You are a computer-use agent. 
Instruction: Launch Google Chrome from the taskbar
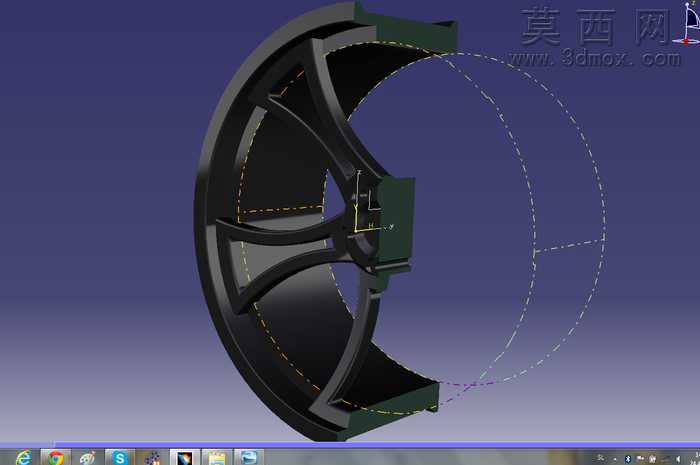pyautogui.click(x=56, y=457)
